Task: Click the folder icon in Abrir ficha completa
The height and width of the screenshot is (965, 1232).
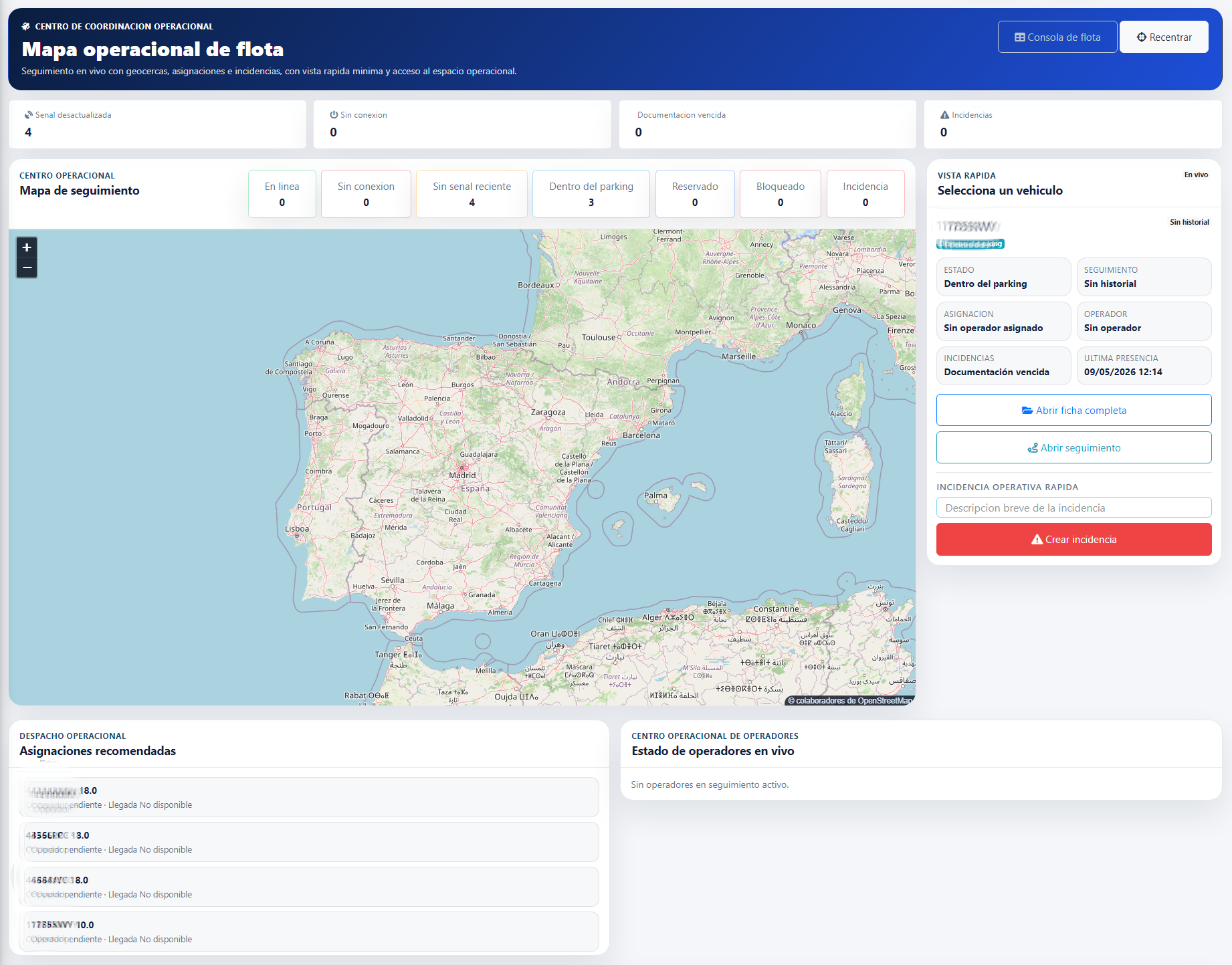Action: [1027, 411]
